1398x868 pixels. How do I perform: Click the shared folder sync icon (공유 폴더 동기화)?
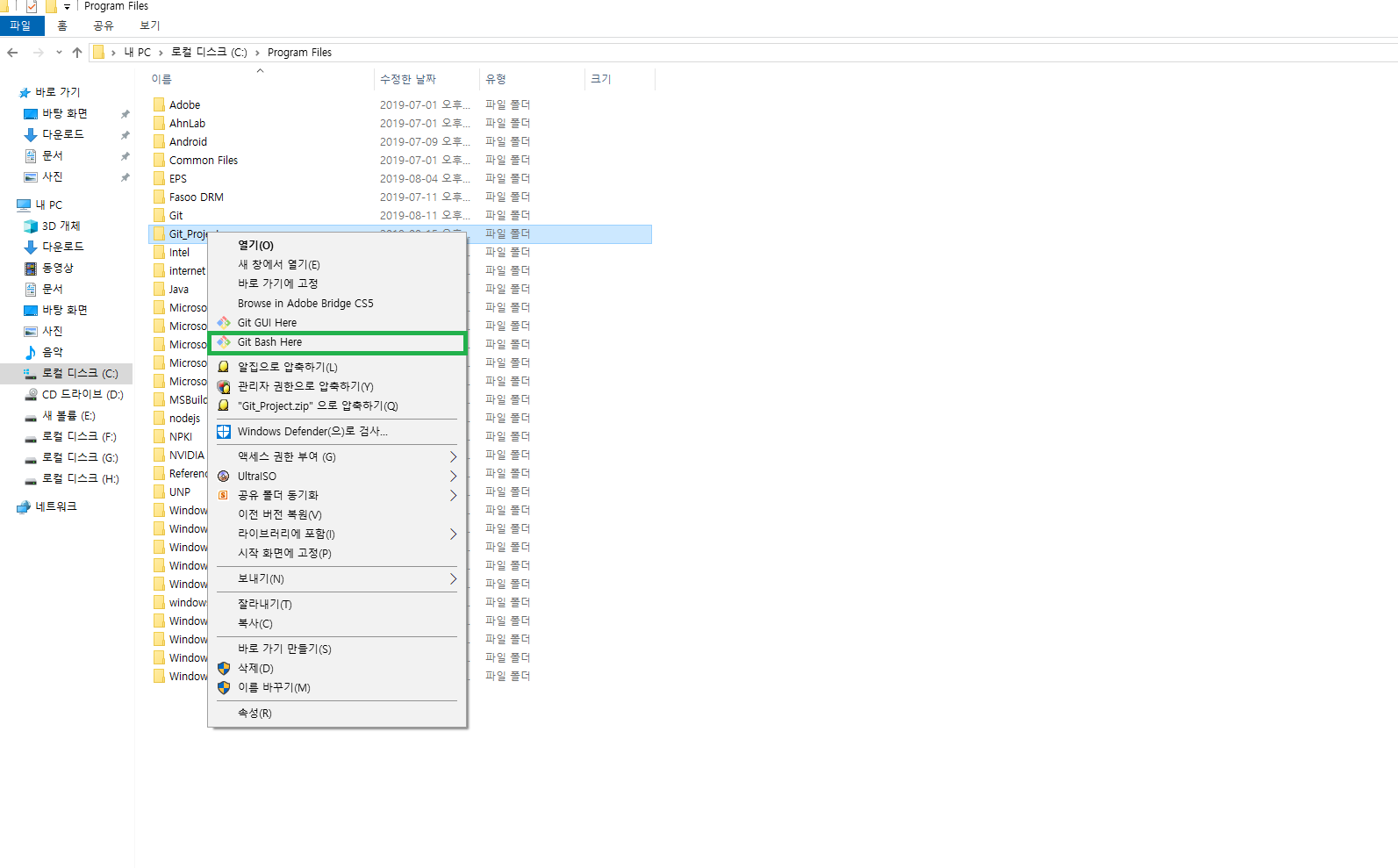pyautogui.click(x=224, y=496)
